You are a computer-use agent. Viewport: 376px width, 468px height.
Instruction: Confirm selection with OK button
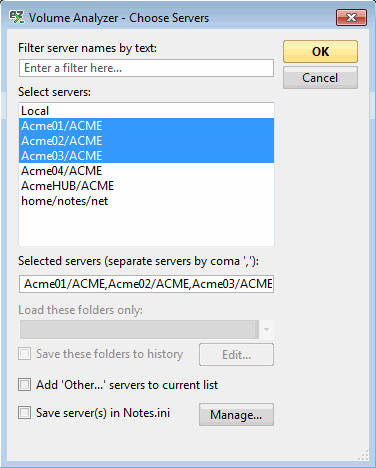pyautogui.click(x=320, y=52)
